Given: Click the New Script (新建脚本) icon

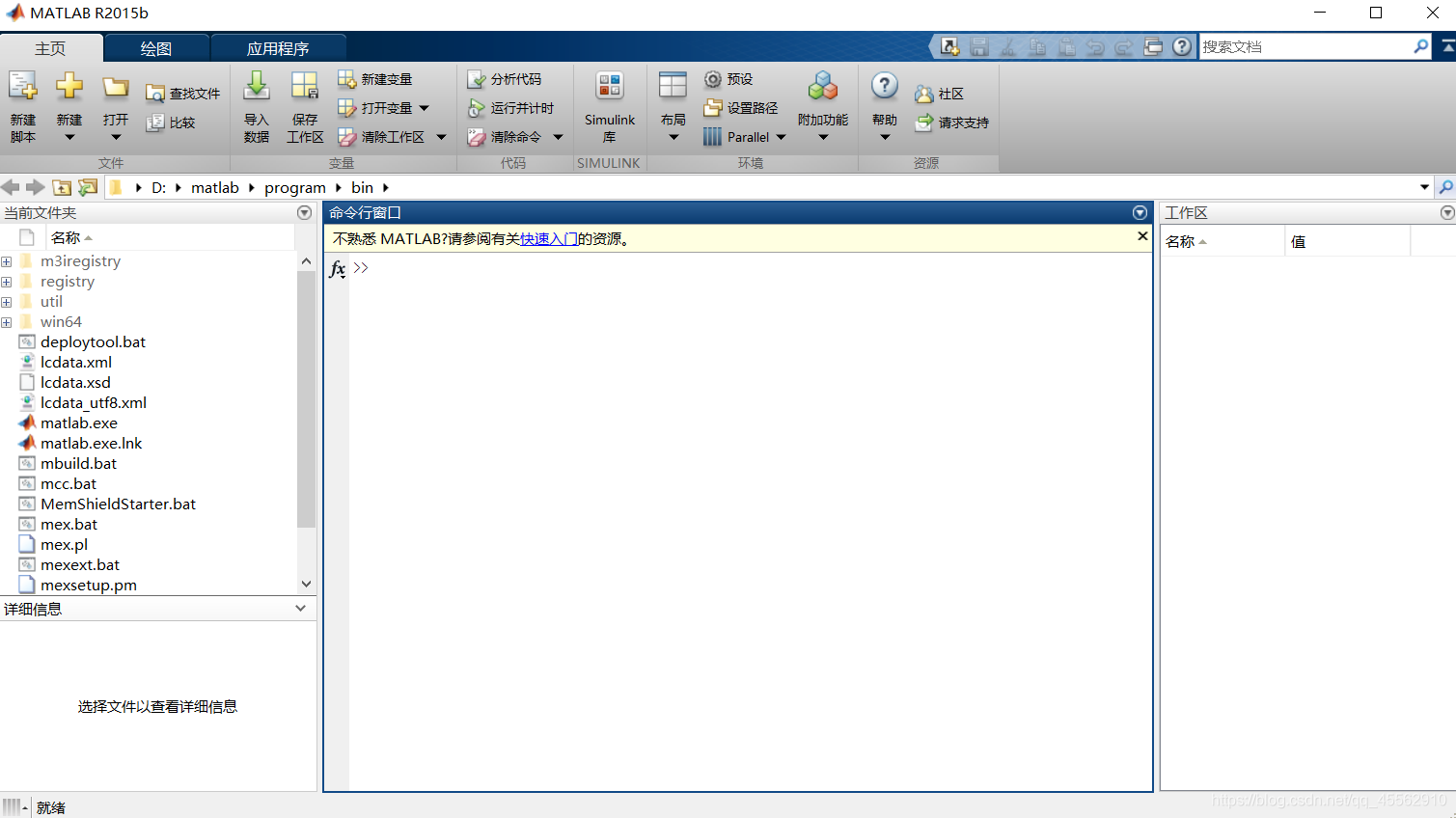Looking at the screenshot, I should tap(23, 87).
